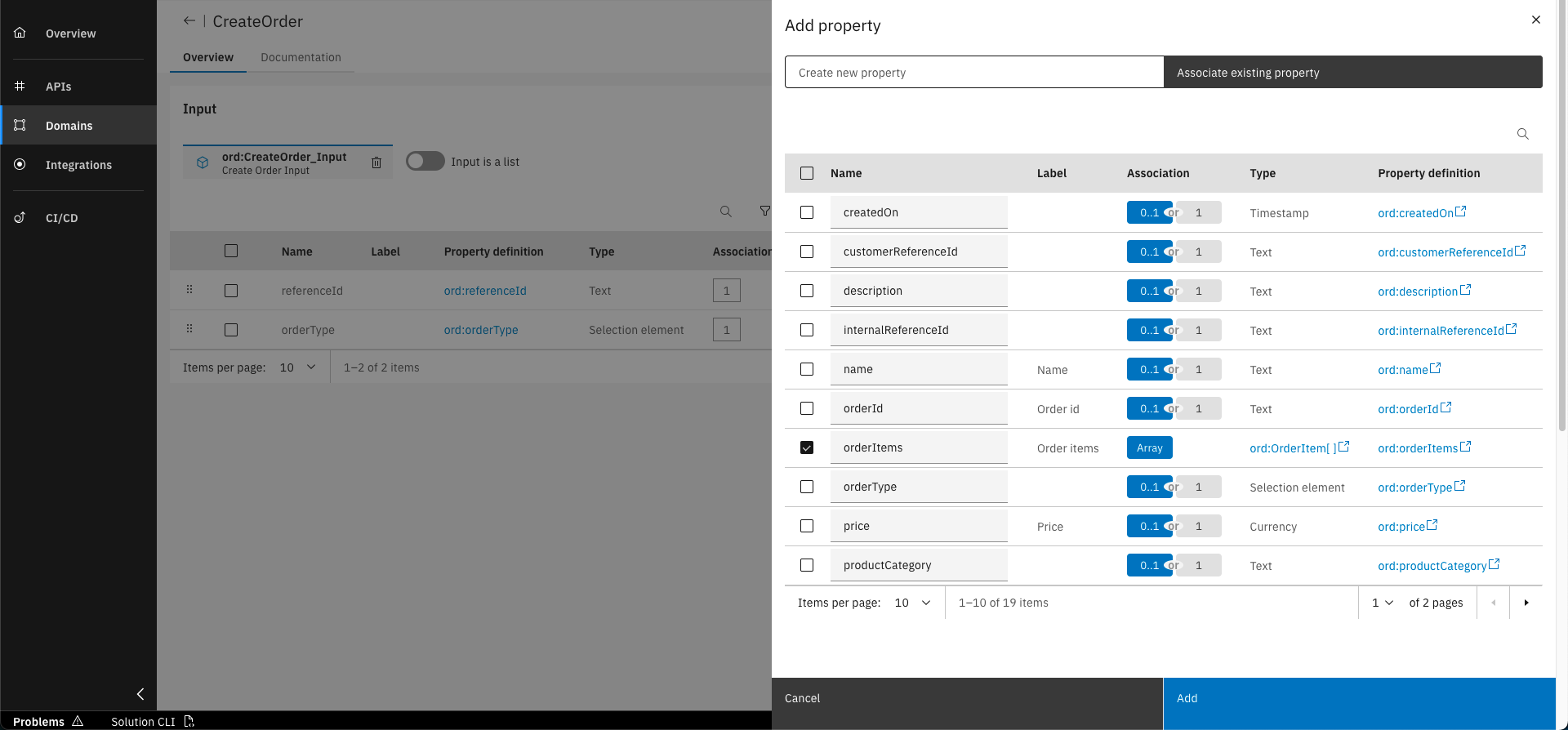Switch to Associate existing property tab
This screenshot has height=730, width=1568.
click(1352, 72)
